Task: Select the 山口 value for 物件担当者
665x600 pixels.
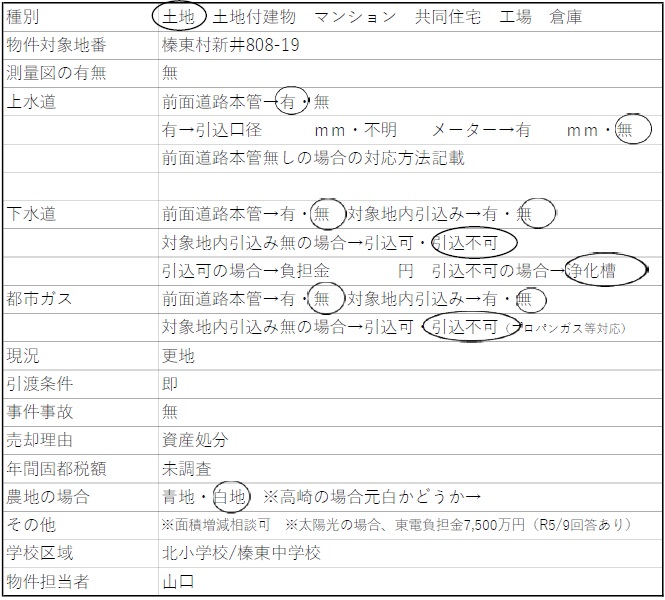Action: tap(178, 582)
